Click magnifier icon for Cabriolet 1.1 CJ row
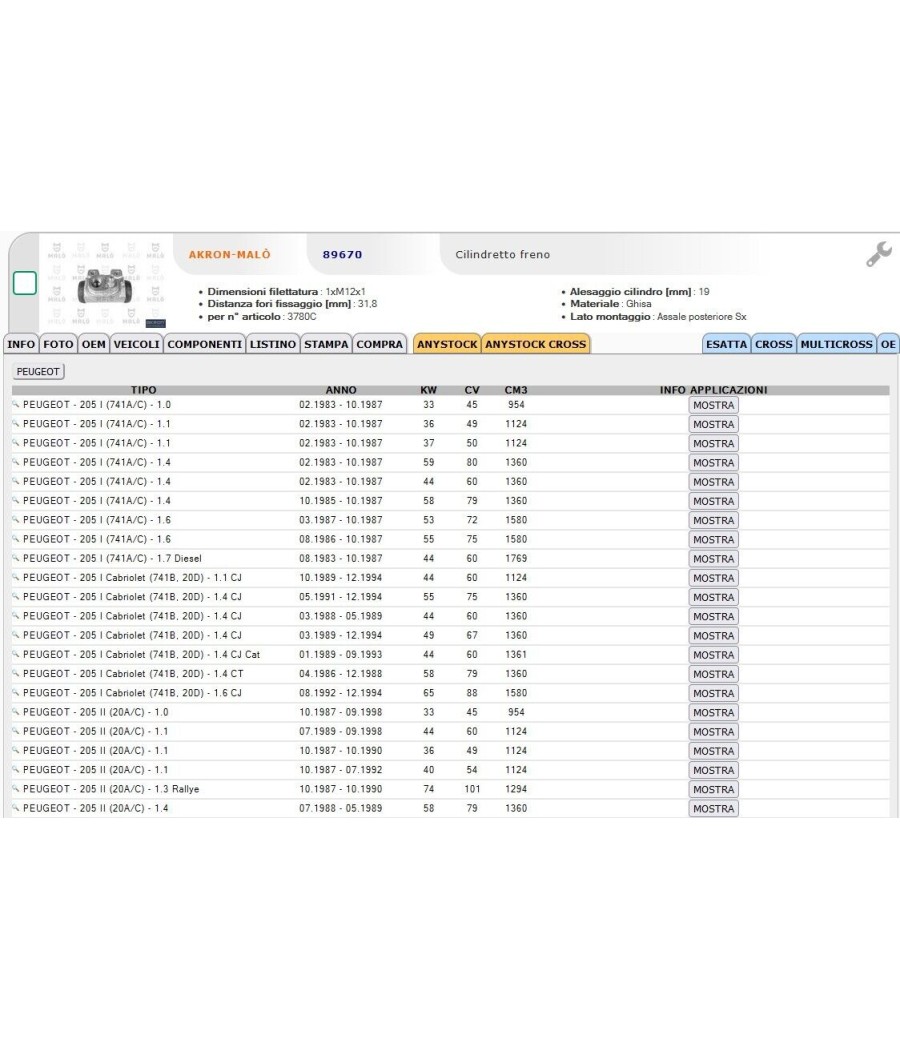This screenshot has height=1050, width=900. 15,577
